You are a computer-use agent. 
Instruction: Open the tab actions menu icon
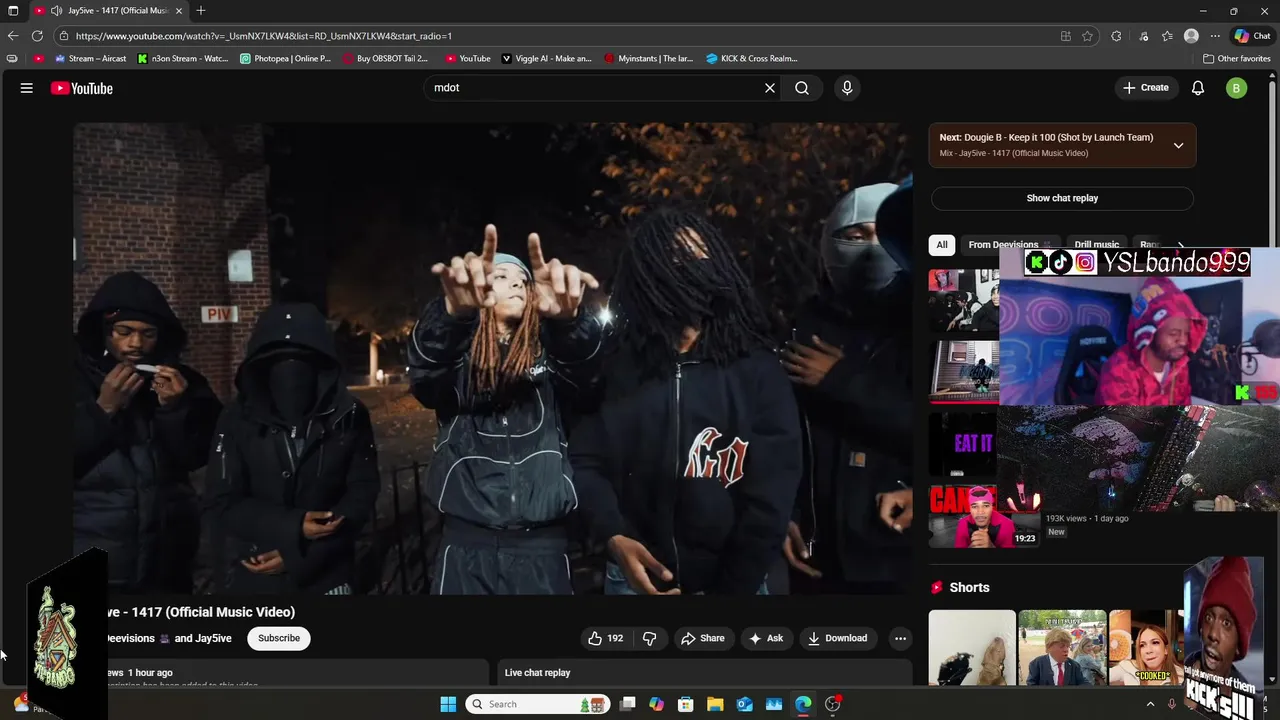[13, 11]
